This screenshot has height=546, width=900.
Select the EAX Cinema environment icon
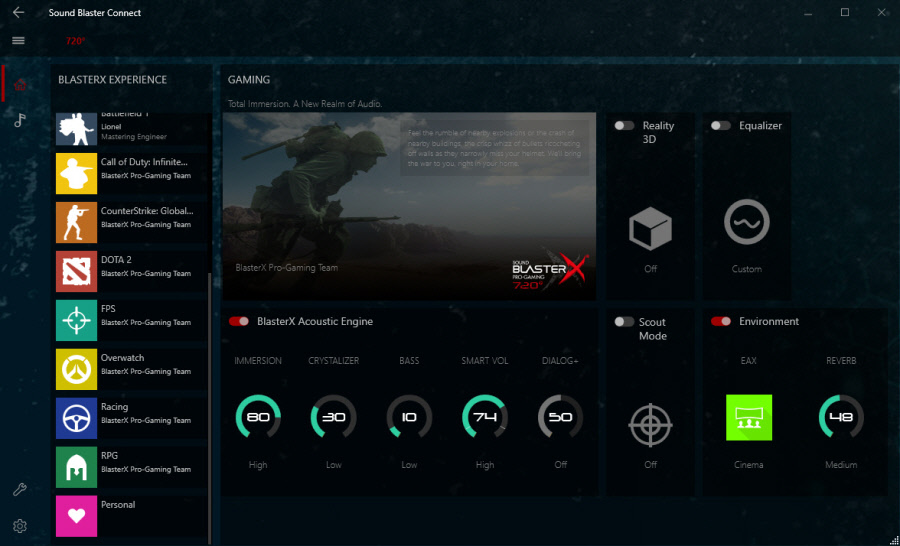[x=748, y=416]
